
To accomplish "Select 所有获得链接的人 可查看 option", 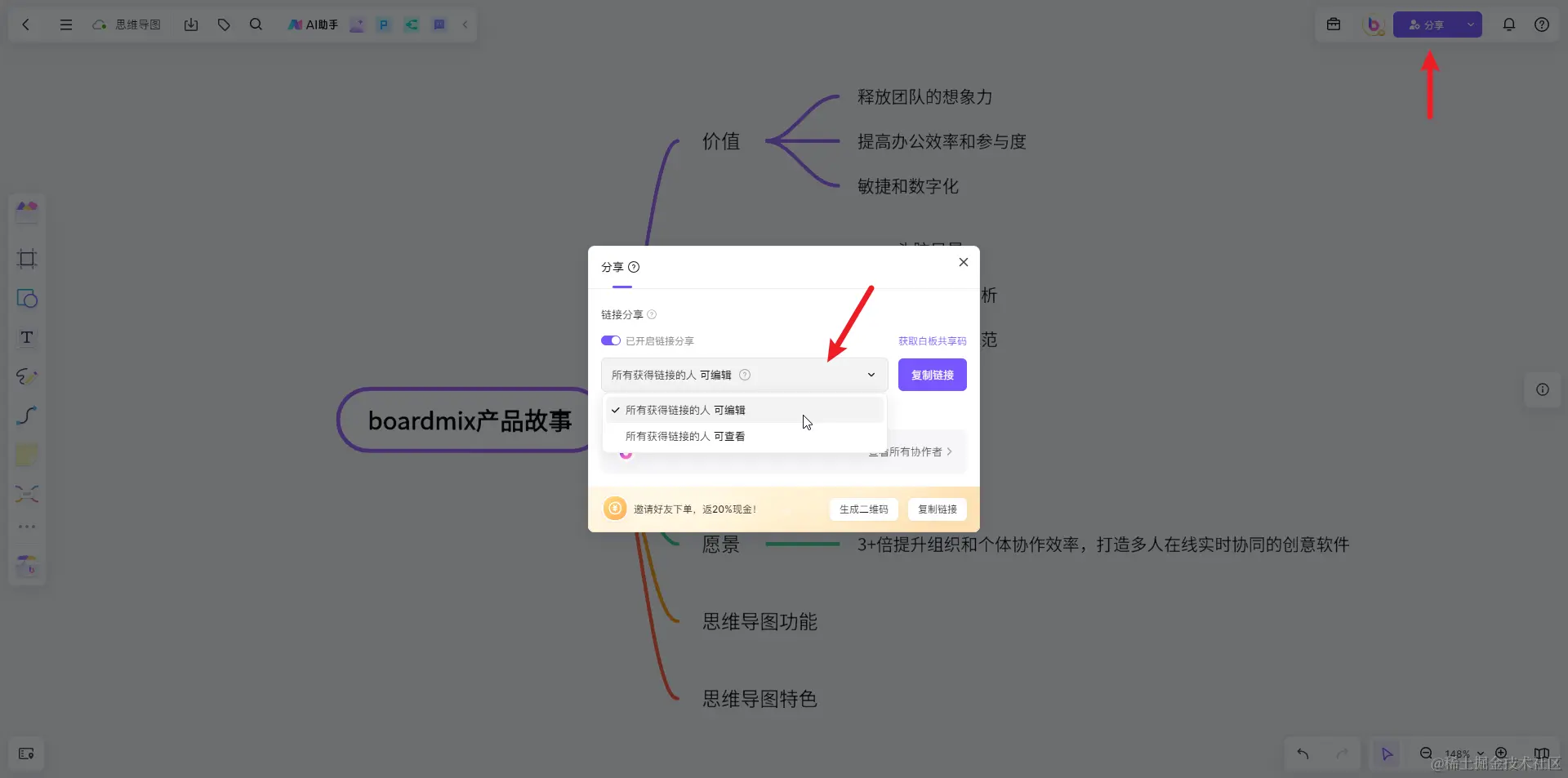I will (744, 436).
